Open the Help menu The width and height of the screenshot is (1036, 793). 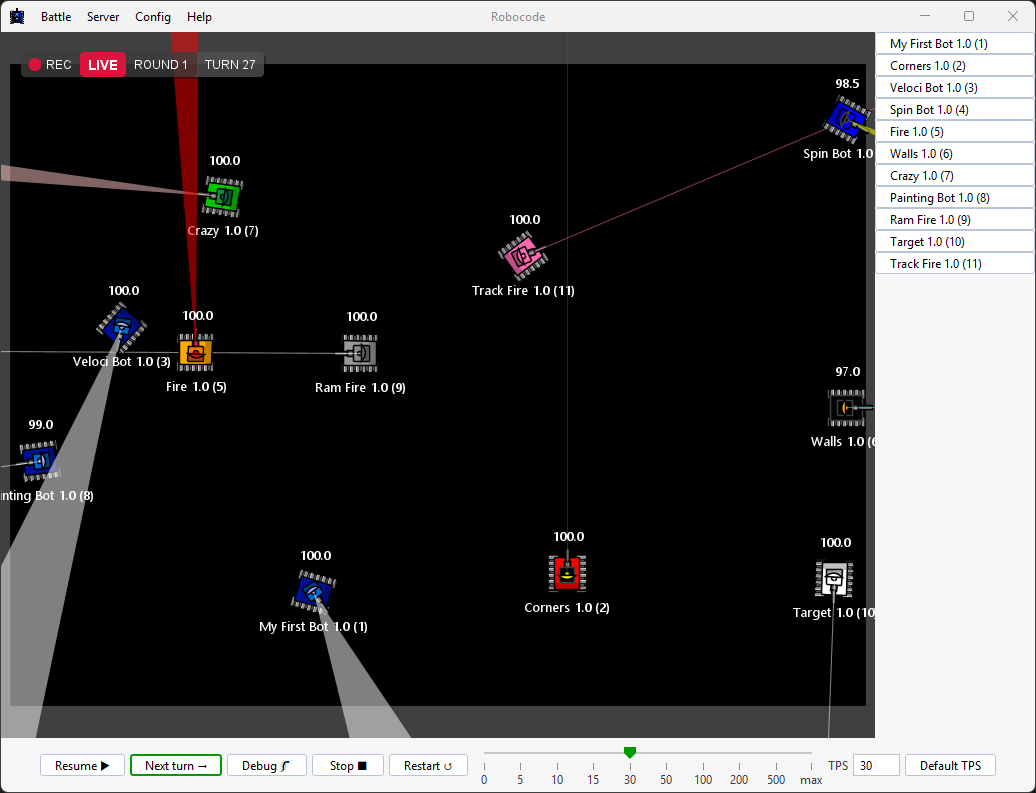(x=199, y=17)
